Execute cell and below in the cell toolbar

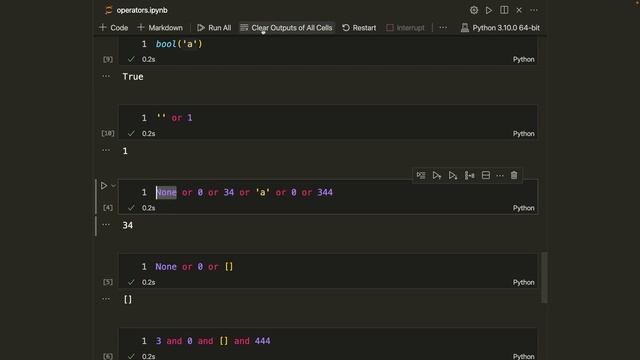click(x=453, y=176)
